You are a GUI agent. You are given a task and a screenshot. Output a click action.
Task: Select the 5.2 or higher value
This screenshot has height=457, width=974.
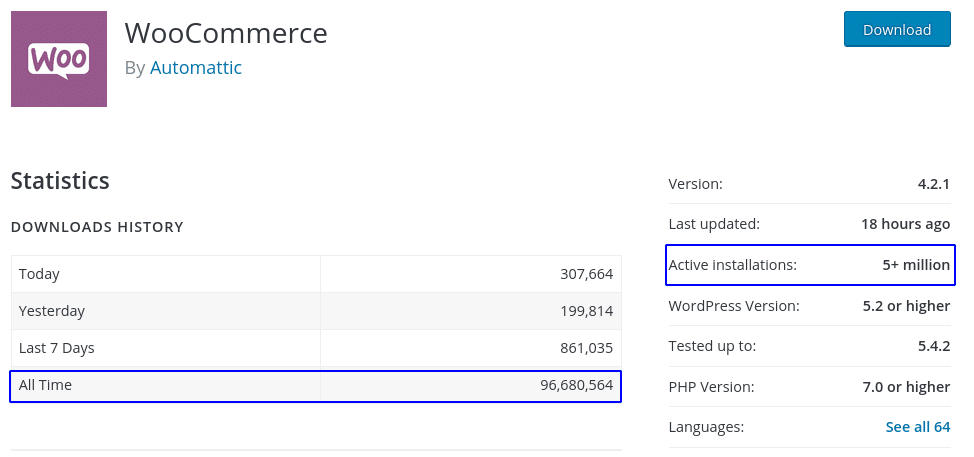906,306
